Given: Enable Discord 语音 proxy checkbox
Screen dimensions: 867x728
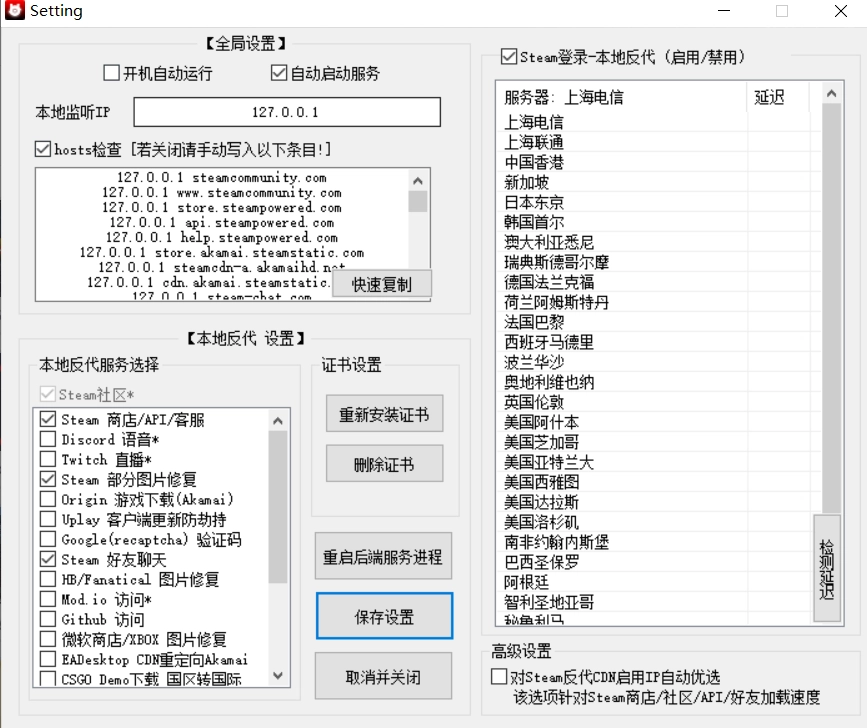Looking at the screenshot, I should (48, 440).
